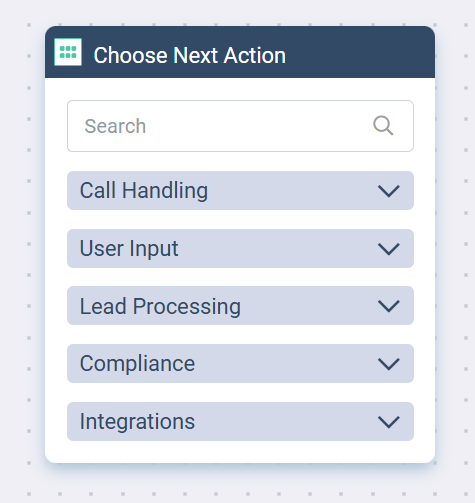
Task: Select the Choose Next Action title text
Action: click(x=189, y=55)
